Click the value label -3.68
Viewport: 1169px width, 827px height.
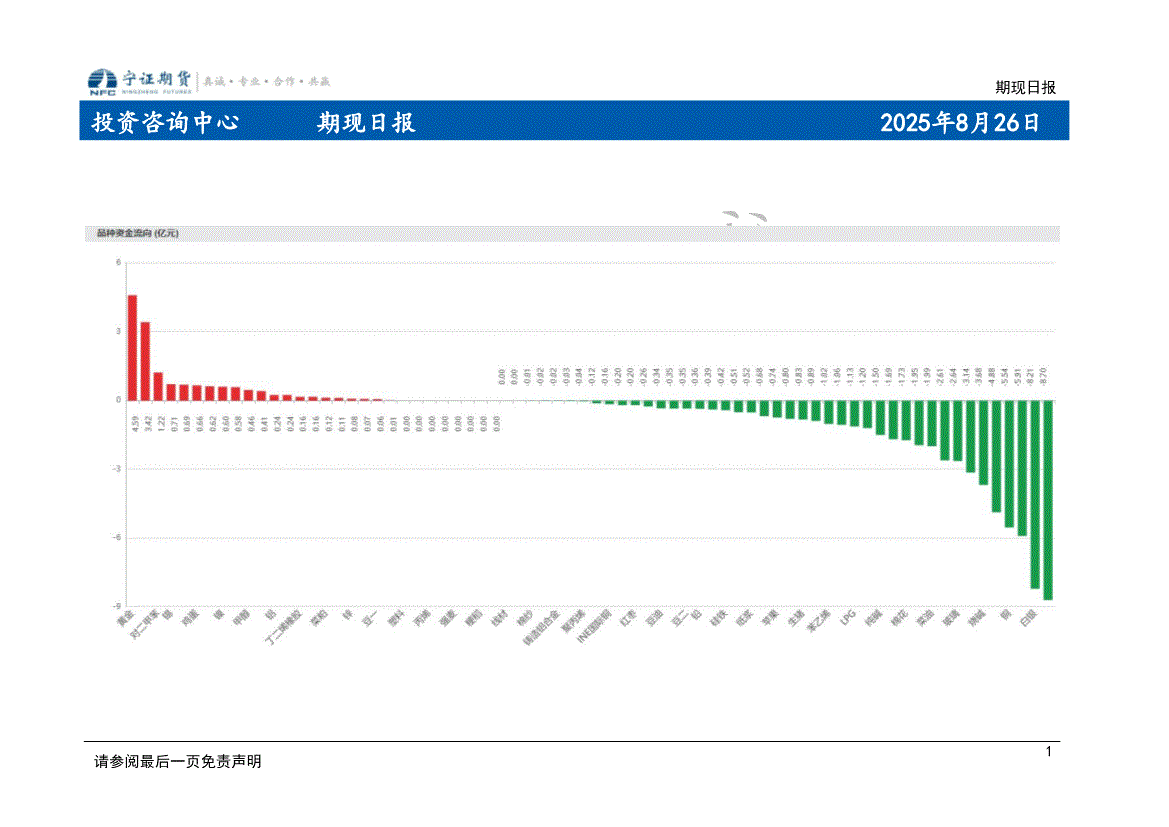pos(979,376)
